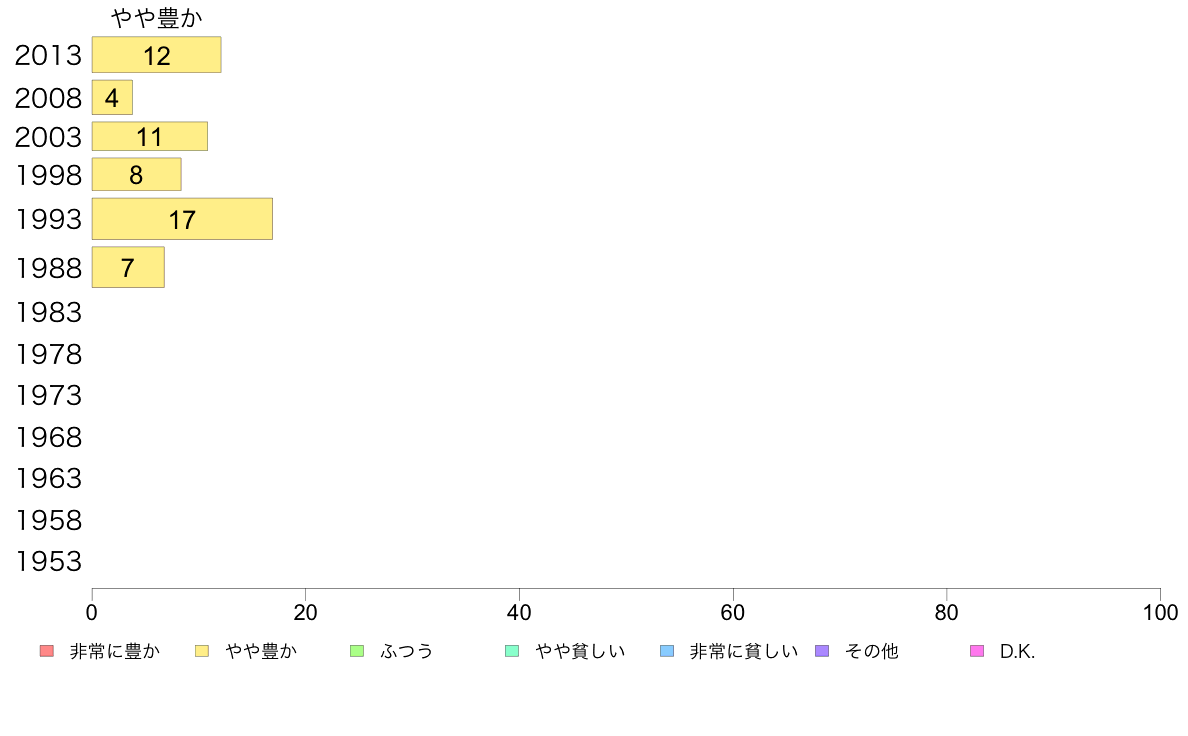Screen dimensions: 1188x736
Task: Click the 40 axis tick label
Action: click(519, 612)
